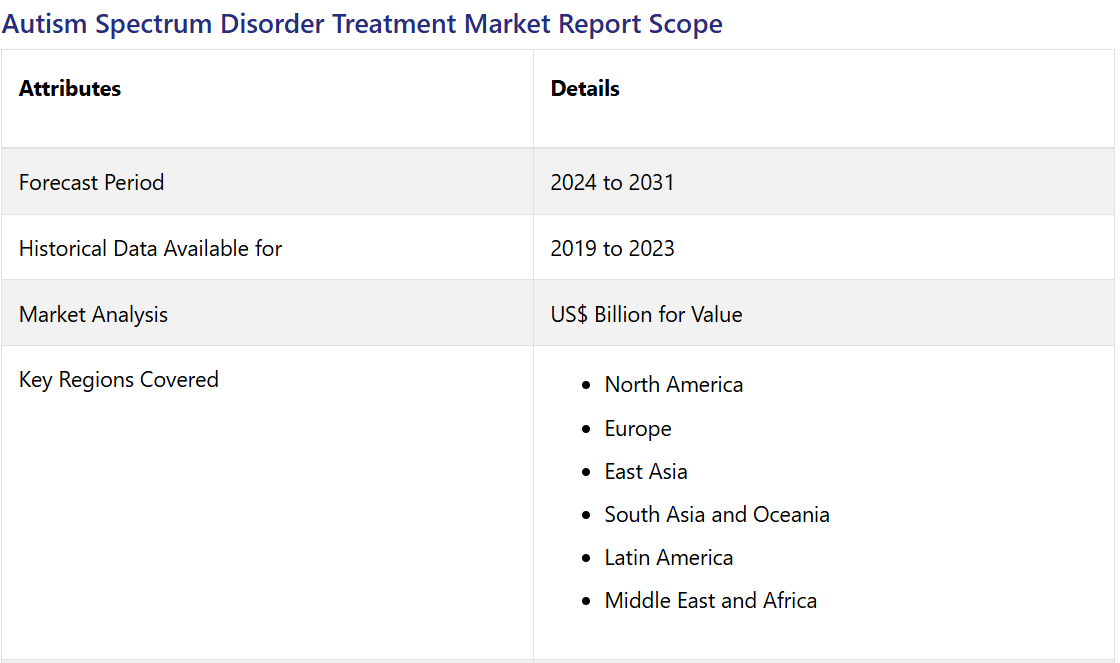1120x663 pixels.
Task: Click North America in the regions list
Action: 673,385
